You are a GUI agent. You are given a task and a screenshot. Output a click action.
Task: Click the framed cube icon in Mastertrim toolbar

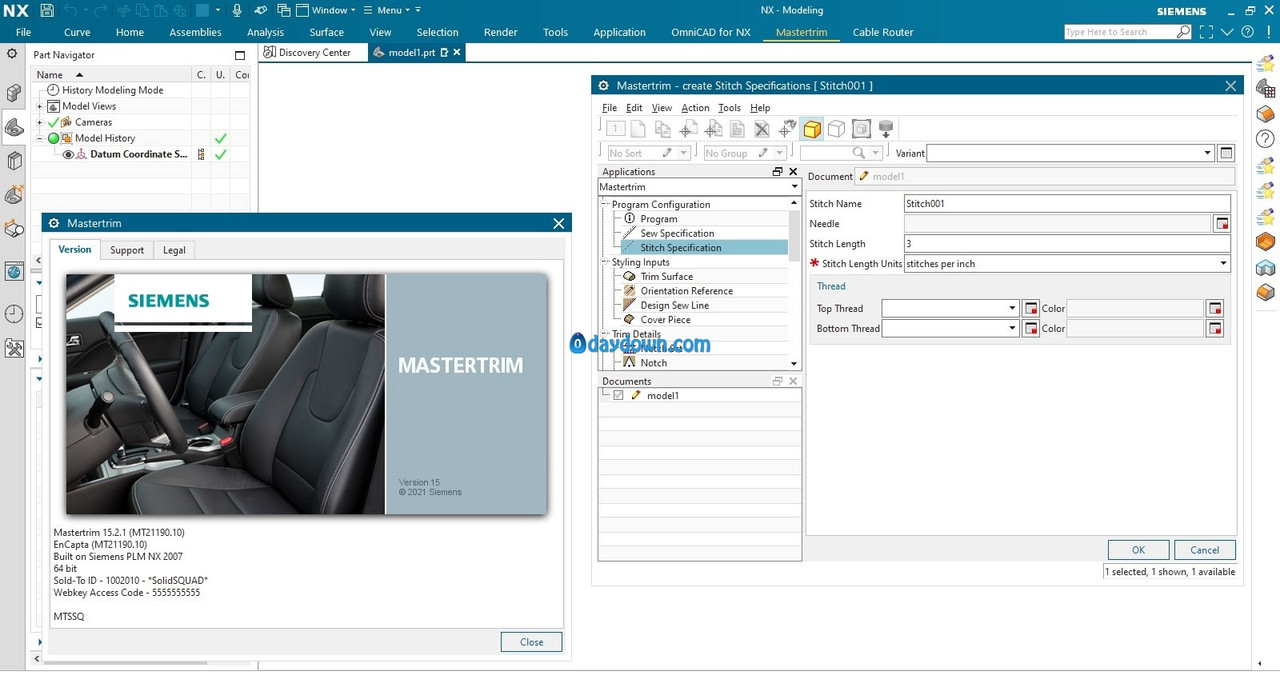(x=860, y=129)
